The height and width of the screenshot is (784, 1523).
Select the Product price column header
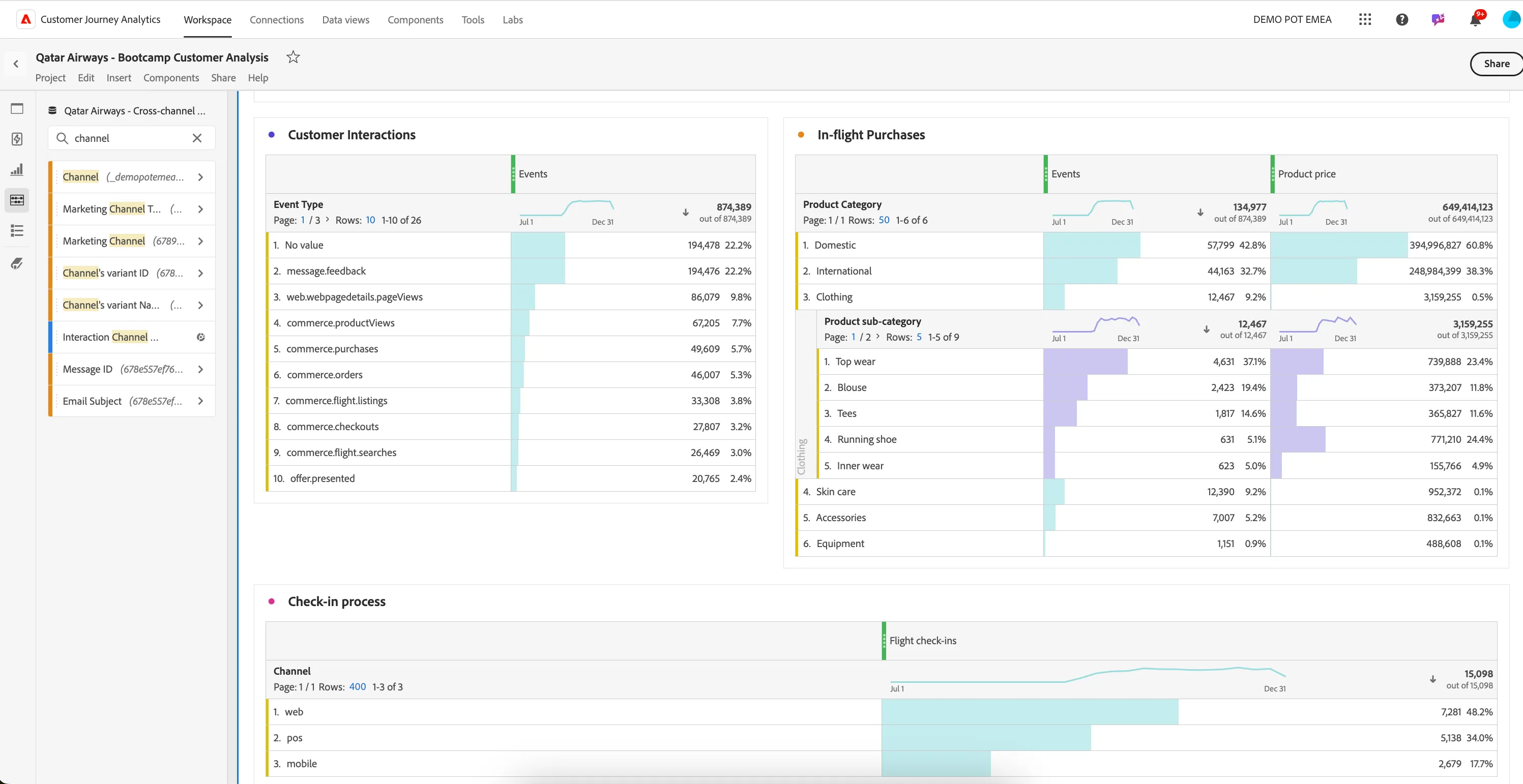tap(1384, 174)
